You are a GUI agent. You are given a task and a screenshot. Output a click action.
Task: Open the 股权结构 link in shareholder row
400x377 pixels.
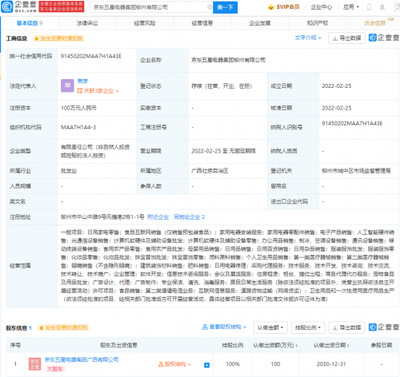click(x=174, y=364)
